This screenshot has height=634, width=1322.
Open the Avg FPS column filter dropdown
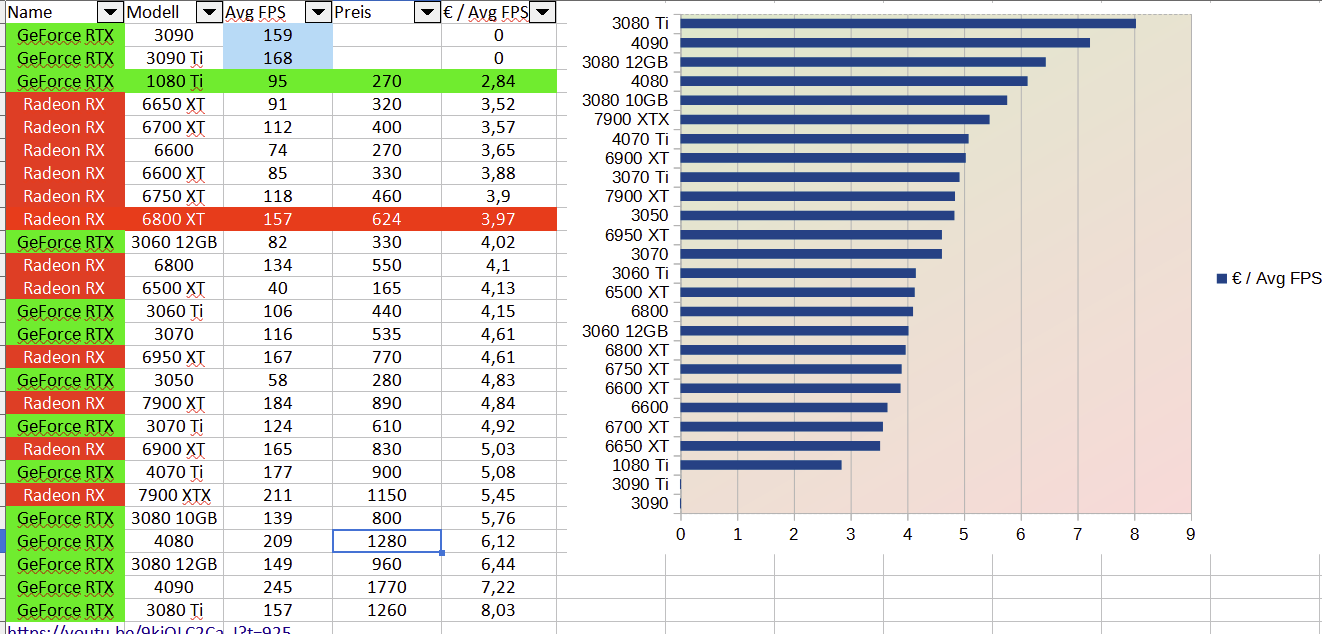(x=318, y=12)
